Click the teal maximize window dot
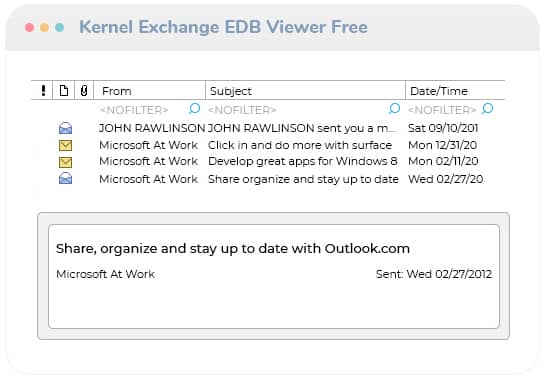545x380 pixels. [59, 27]
